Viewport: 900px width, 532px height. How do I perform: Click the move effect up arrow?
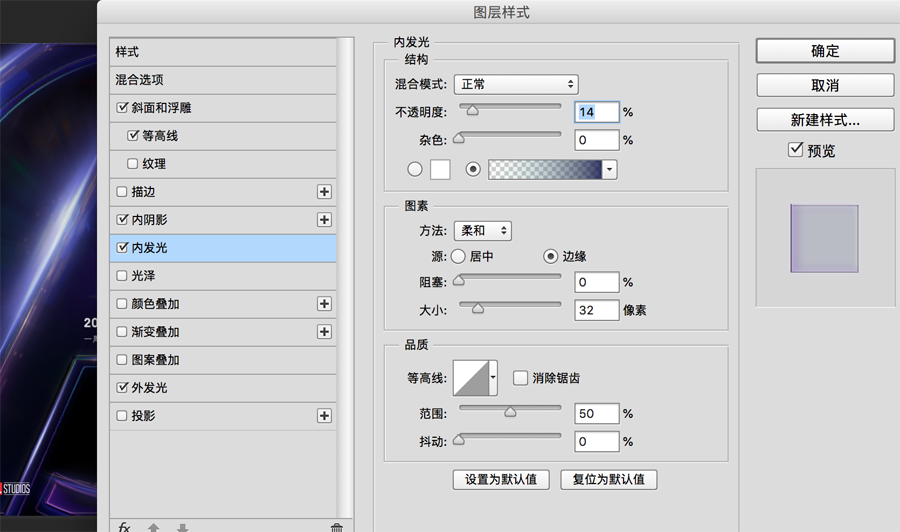click(153, 527)
